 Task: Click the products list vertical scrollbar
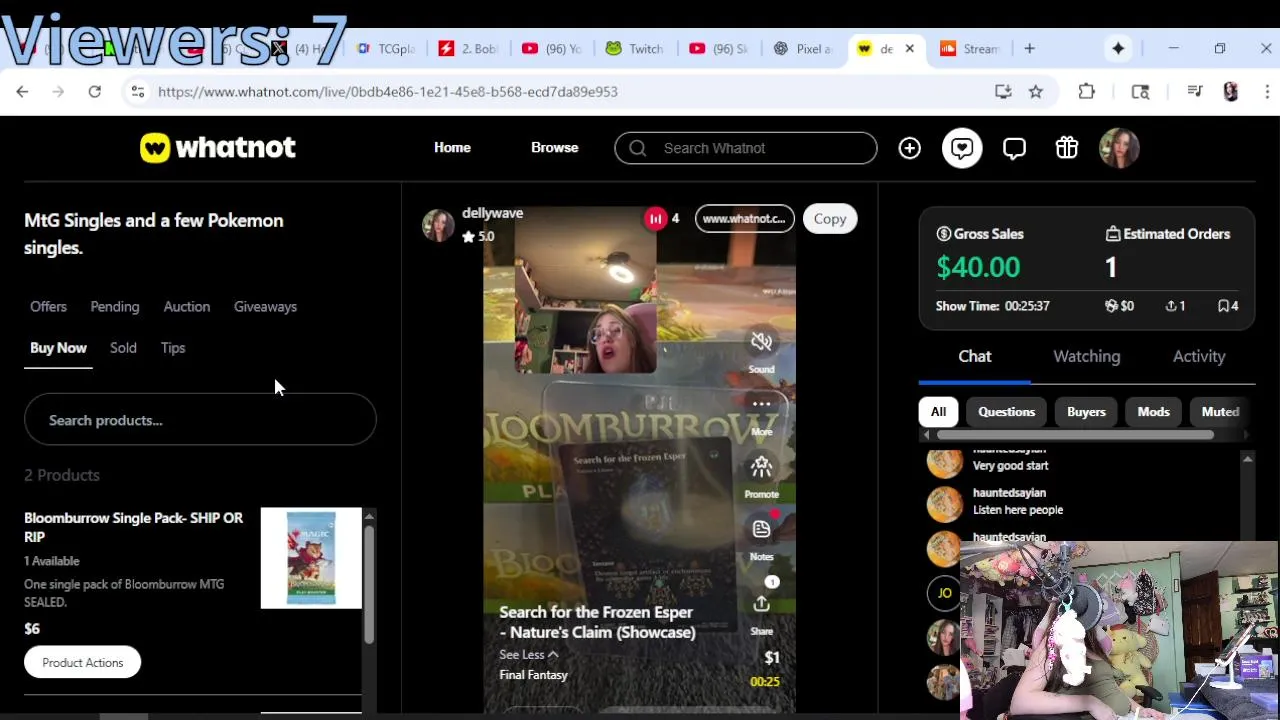(x=369, y=583)
